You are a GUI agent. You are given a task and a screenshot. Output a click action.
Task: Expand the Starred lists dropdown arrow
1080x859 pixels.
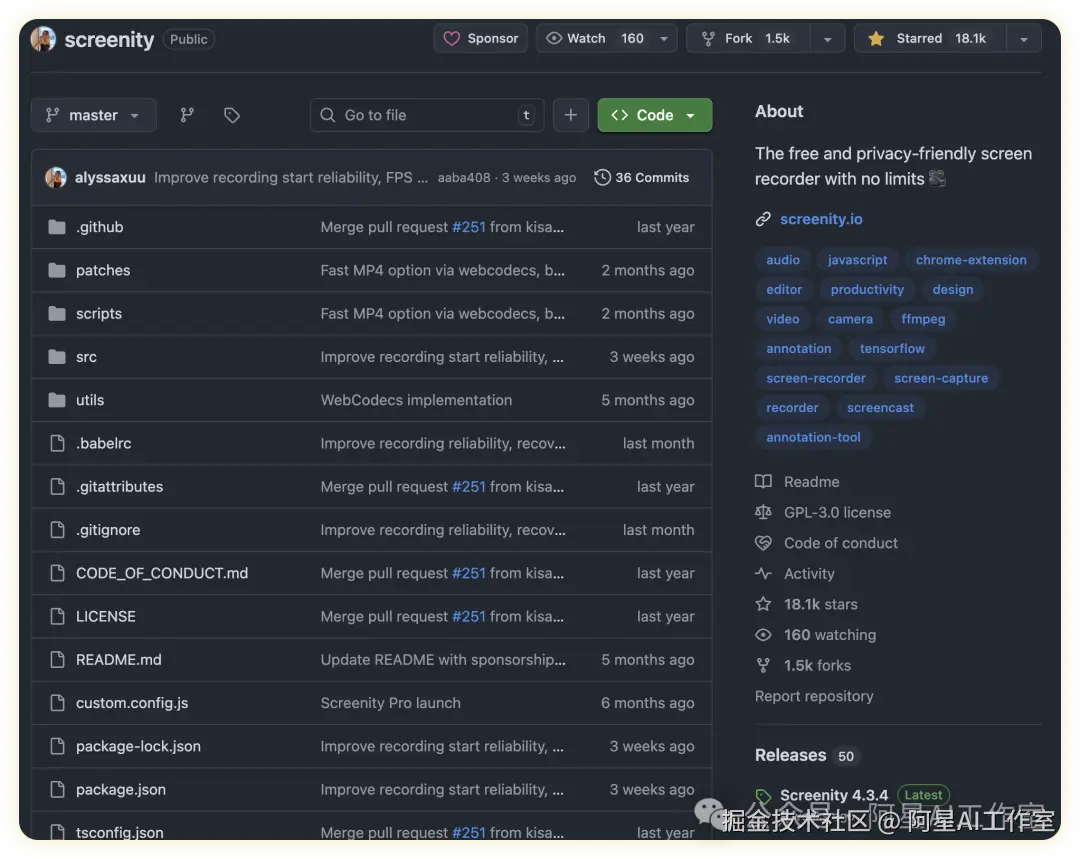pyautogui.click(x=1024, y=39)
